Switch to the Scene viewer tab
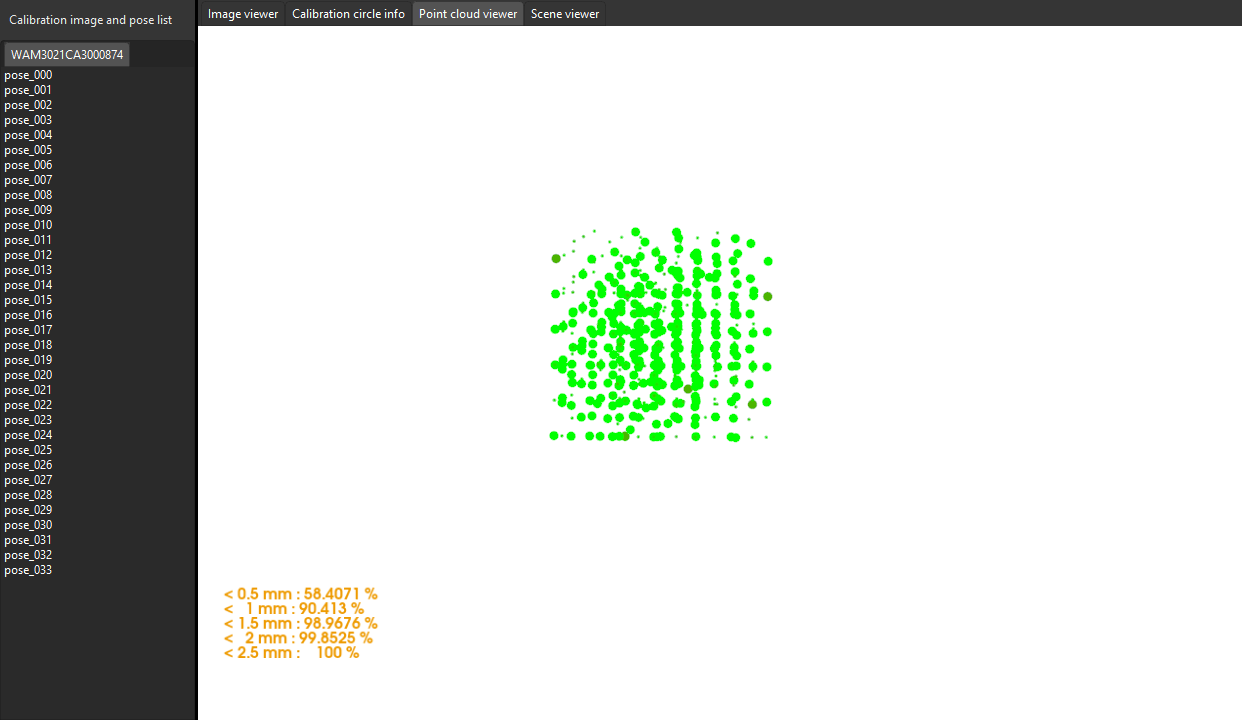The height and width of the screenshot is (720, 1242). [x=564, y=13]
